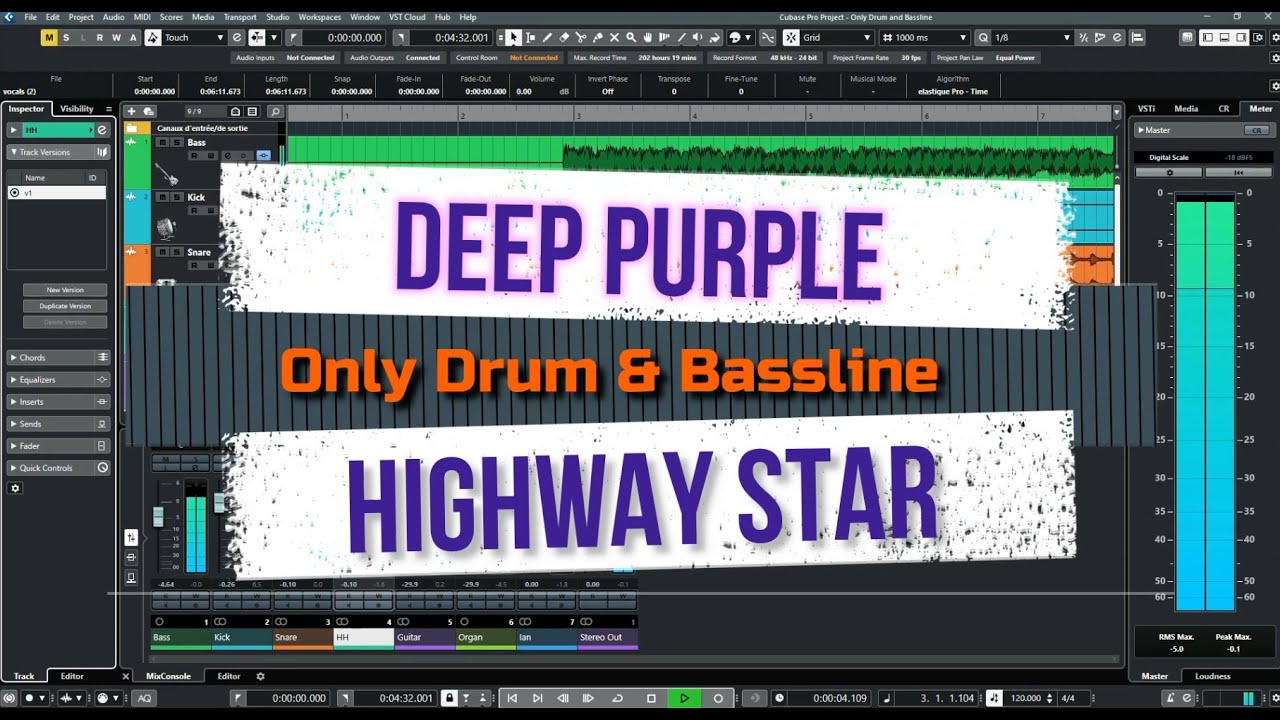
Task: Enable Write automation on Bass track
Action: pyautogui.click(x=209, y=156)
